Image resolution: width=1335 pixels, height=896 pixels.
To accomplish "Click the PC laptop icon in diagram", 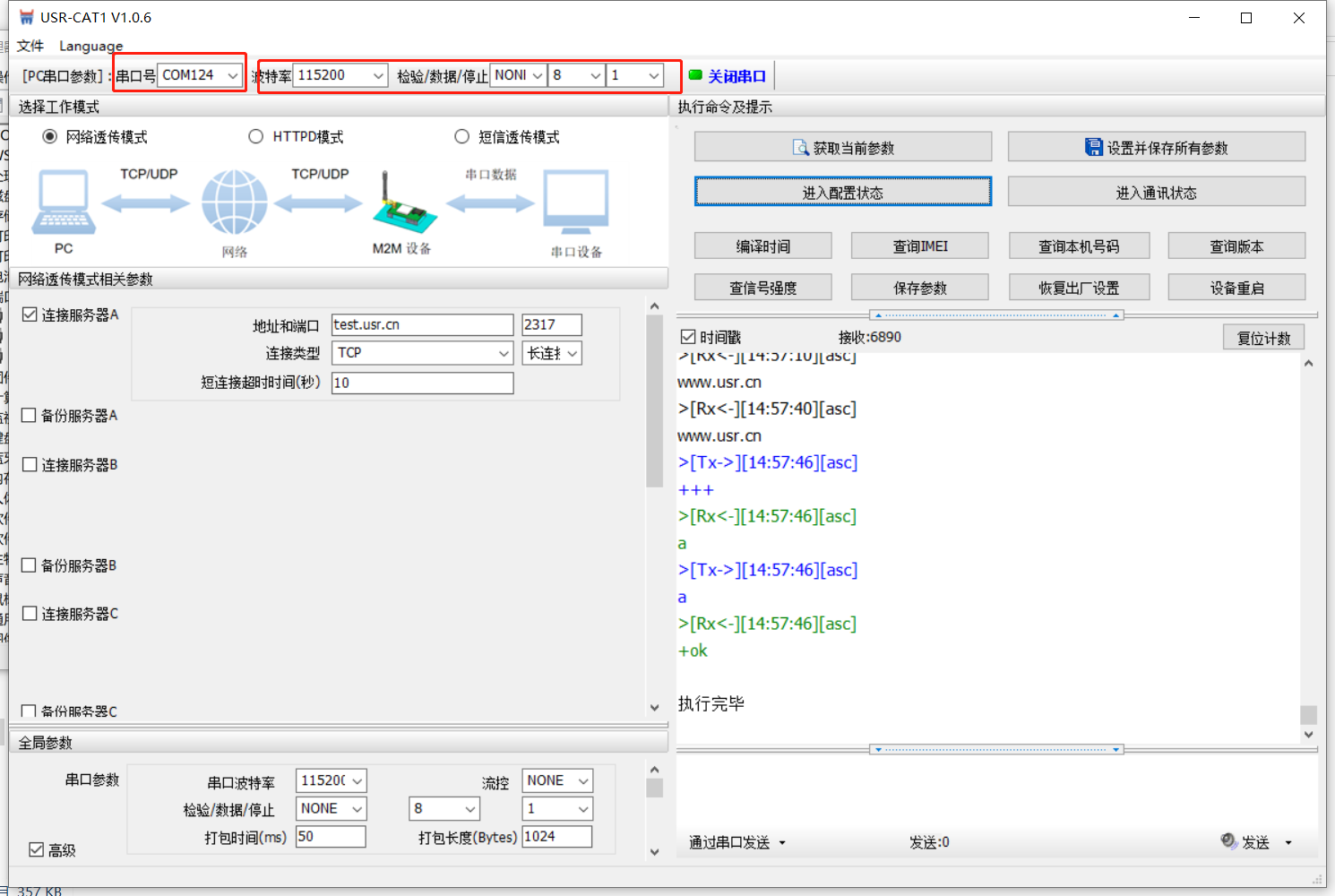I will [x=64, y=202].
